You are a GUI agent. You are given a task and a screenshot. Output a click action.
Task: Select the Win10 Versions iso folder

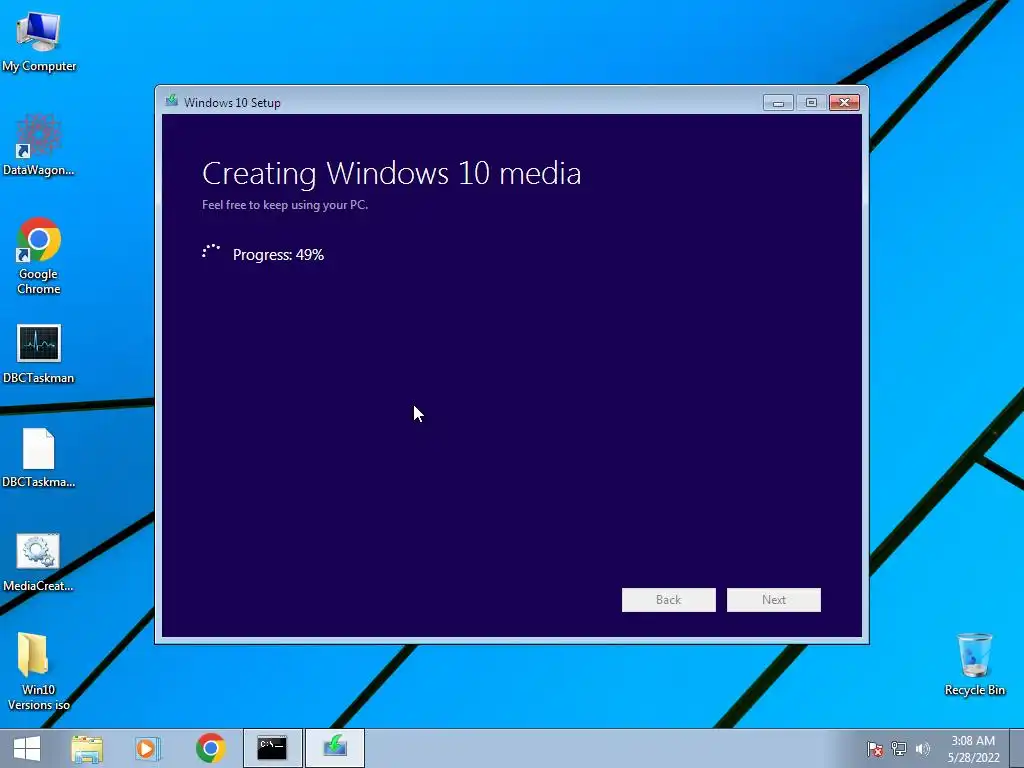pyautogui.click(x=39, y=671)
